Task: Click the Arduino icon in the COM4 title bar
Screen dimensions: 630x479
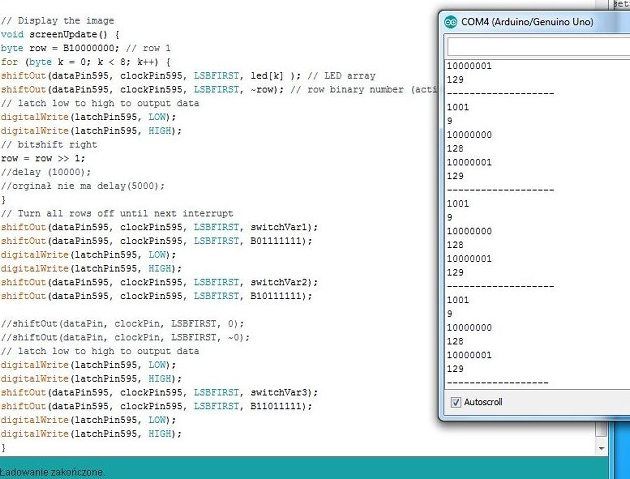Action: click(451, 21)
